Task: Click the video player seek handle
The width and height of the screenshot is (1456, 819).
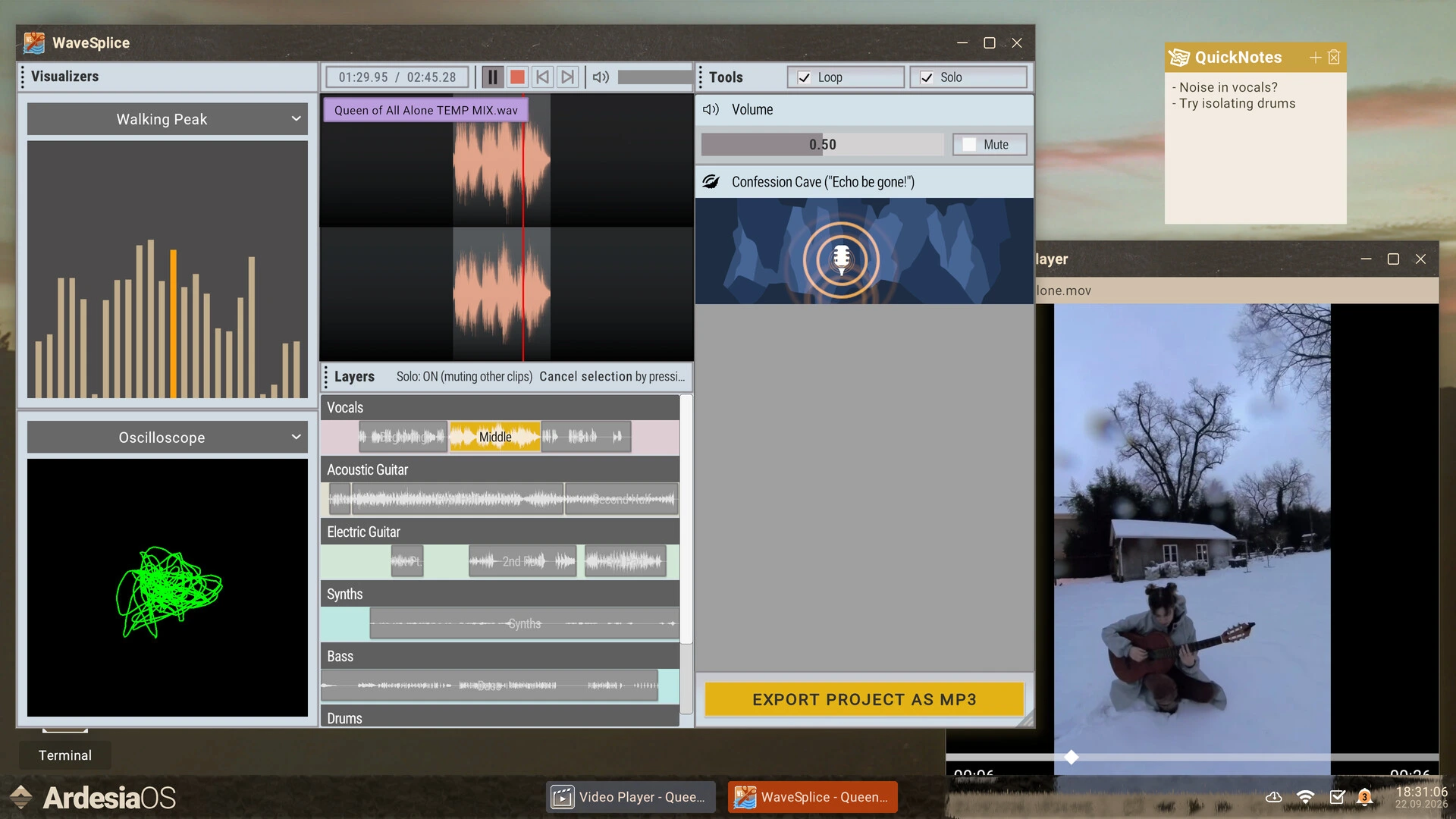Action: tap(1071, 757)
